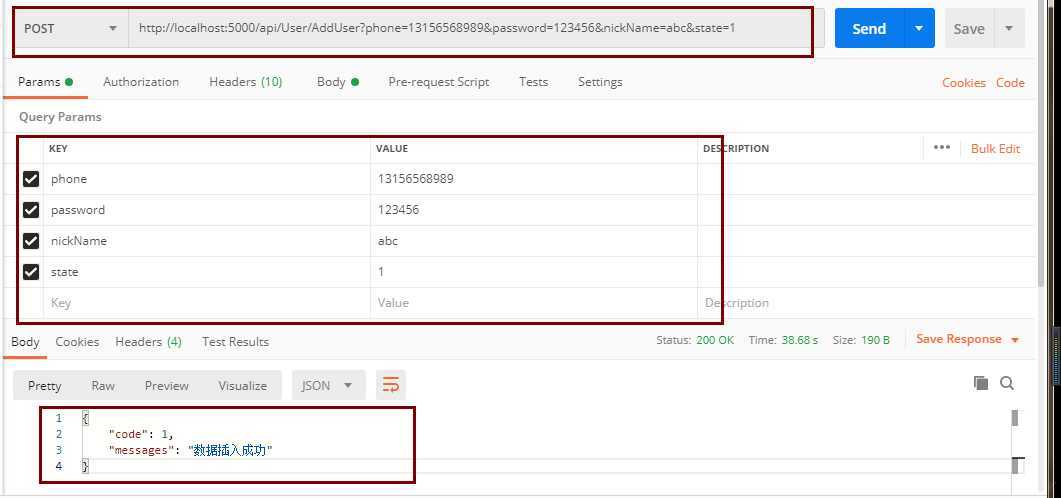Open the POST method dropdown
This screenshot has height=498, width=1061.
[70, 28]
